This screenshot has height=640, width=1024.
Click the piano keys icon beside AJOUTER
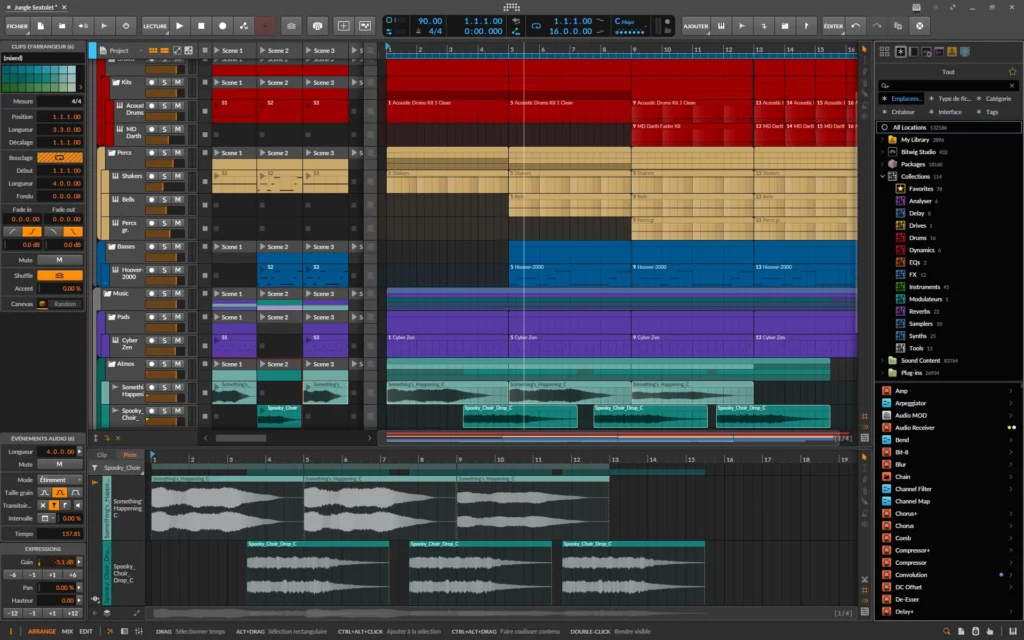tap(721, 26)
